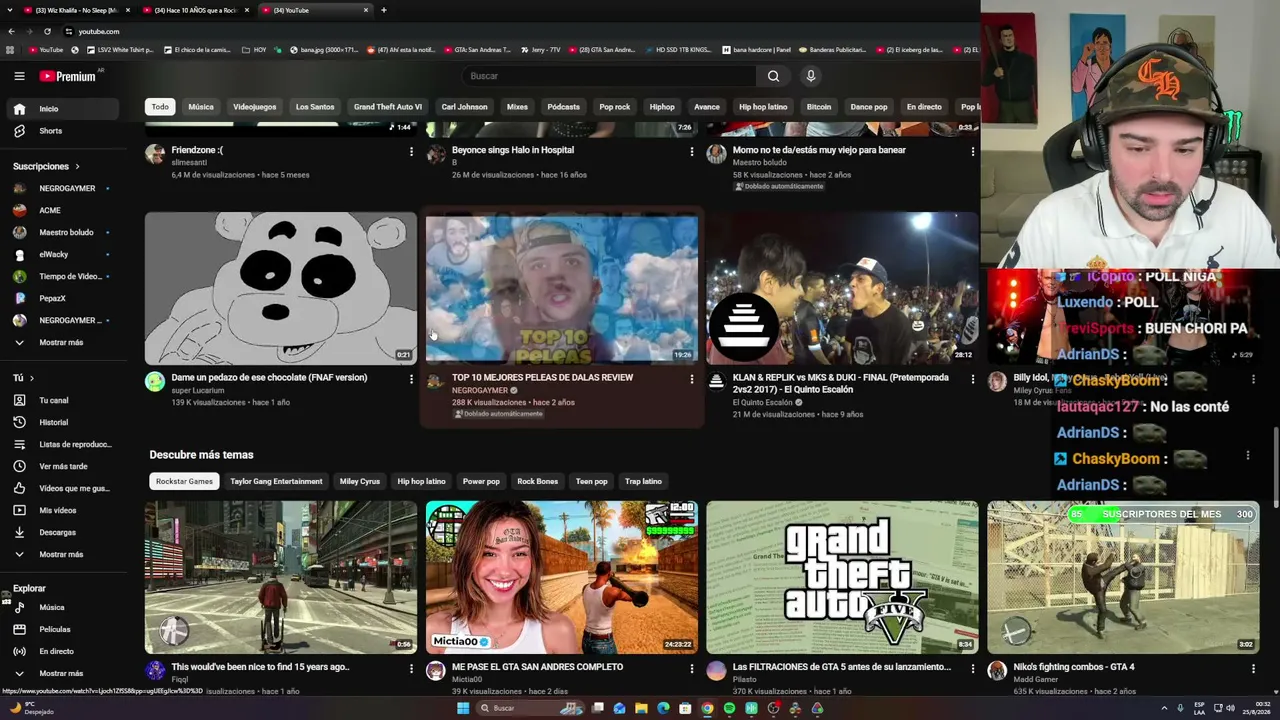This screenshot has width=1280, height=720.
Task: Choose the Miley Cyrus topic chip
Action: point(360,481)
